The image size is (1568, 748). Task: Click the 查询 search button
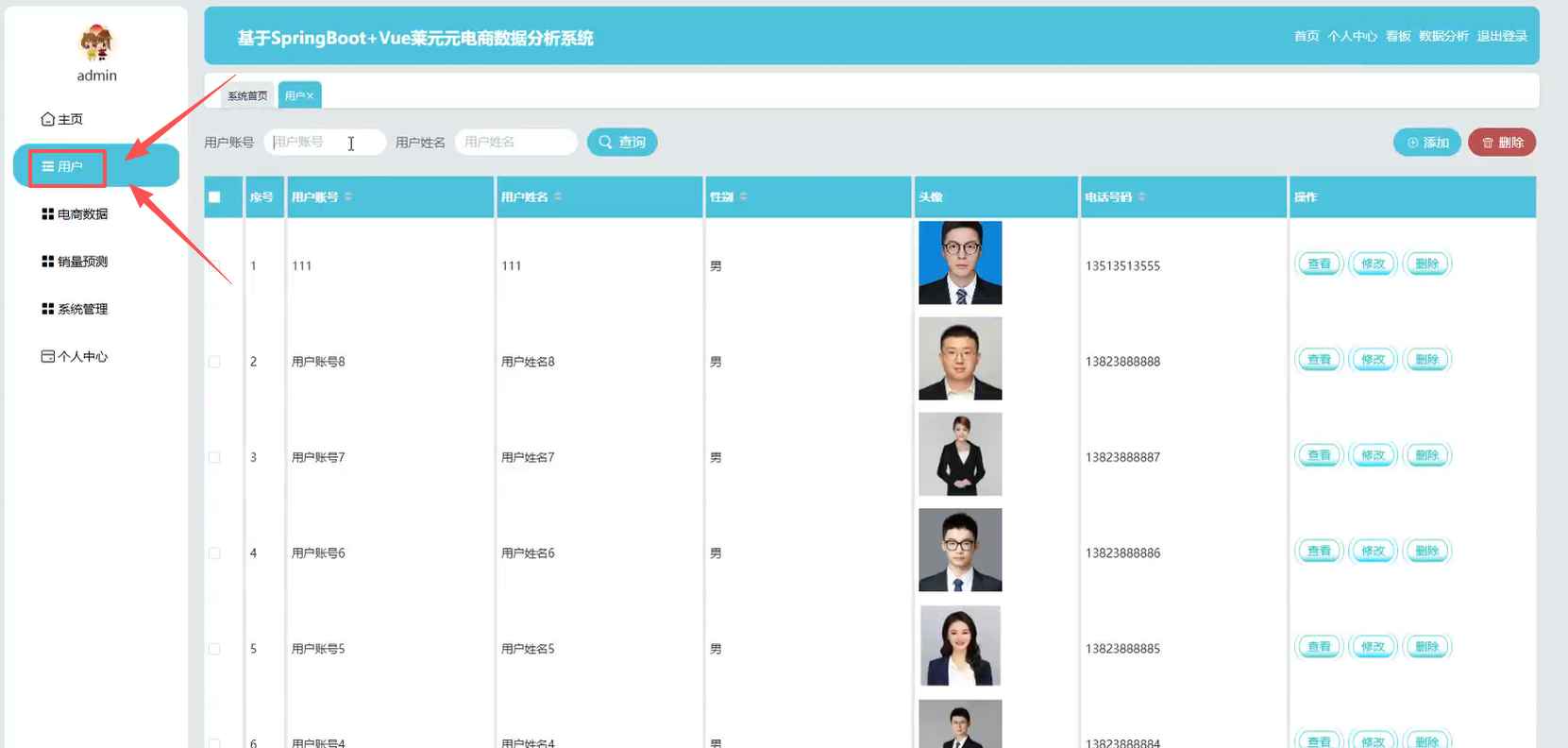pyautogui.click(x=622, y=142)
